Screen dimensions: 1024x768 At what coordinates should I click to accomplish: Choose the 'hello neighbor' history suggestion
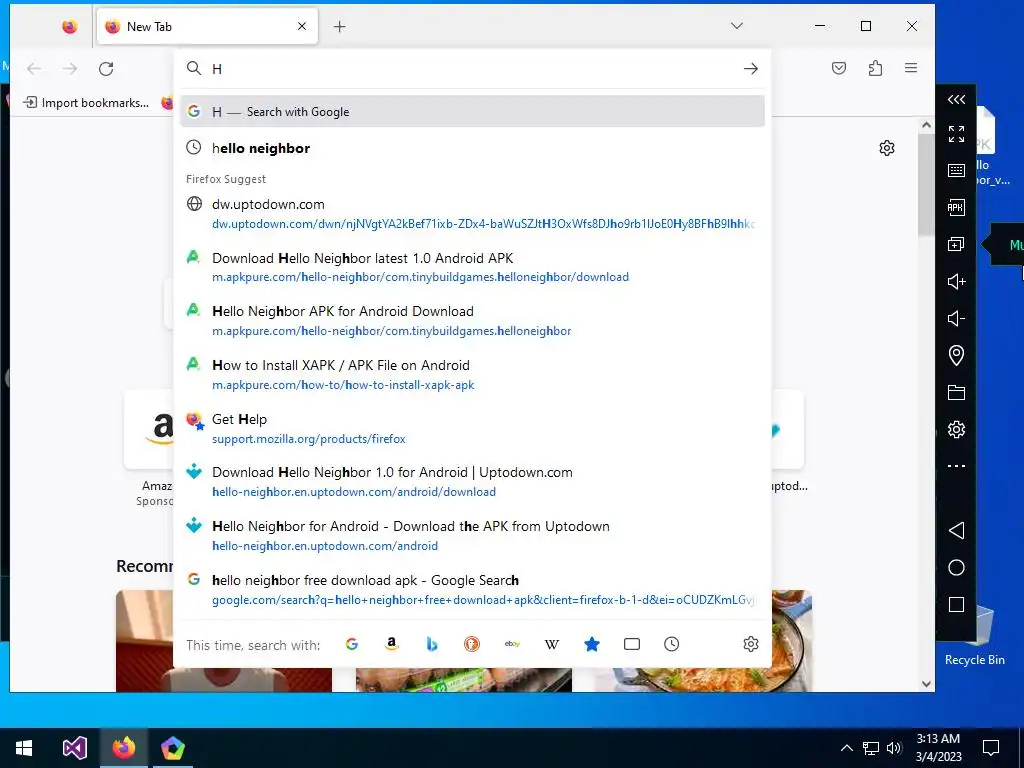click(x=472, y=148)
